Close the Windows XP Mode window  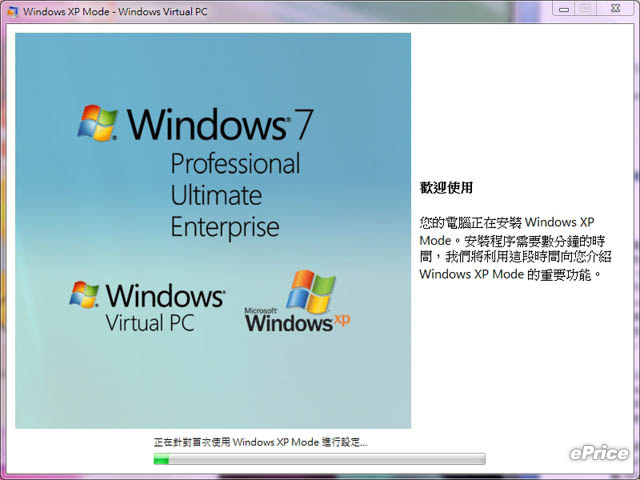616,9
